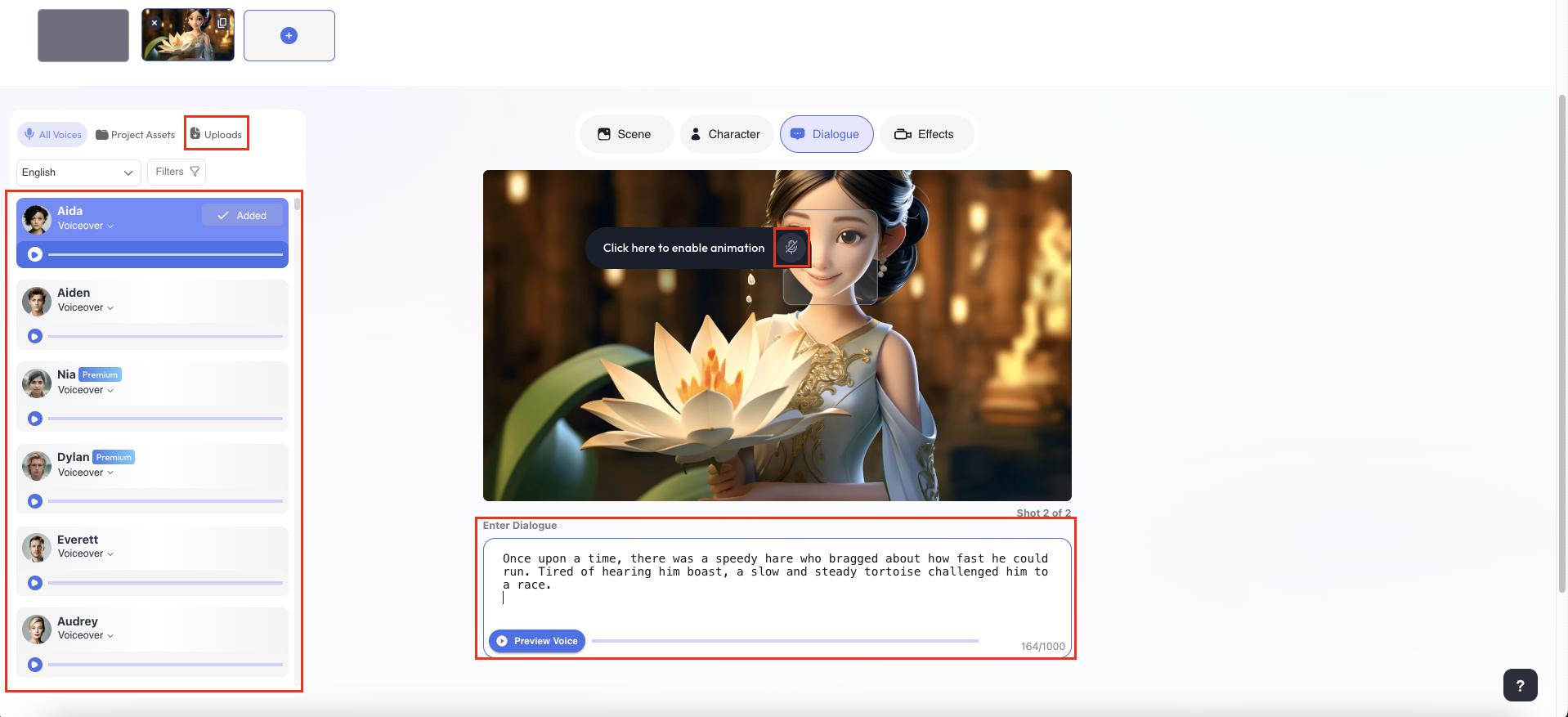Click Aiden's avatar picture

tap(37, 301)
